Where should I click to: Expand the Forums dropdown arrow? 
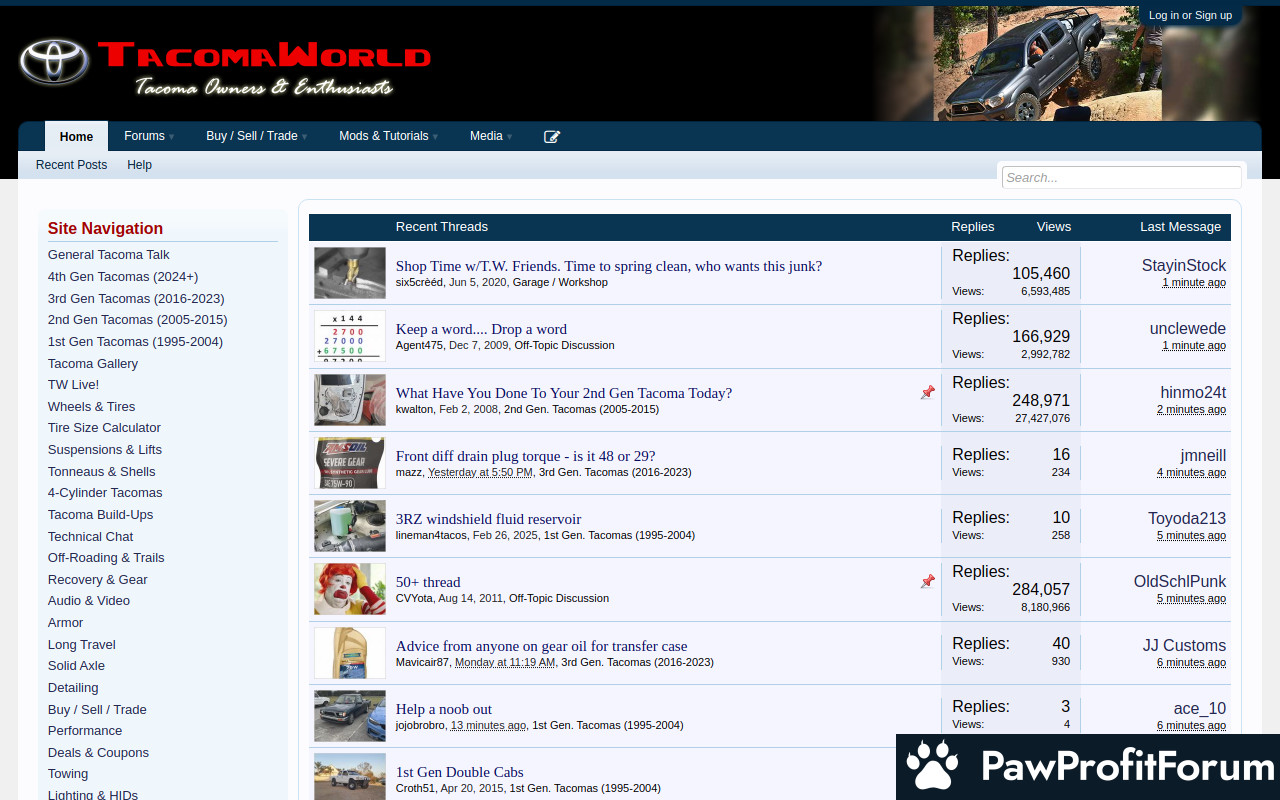pyautogui.click(x=171, y=137)
